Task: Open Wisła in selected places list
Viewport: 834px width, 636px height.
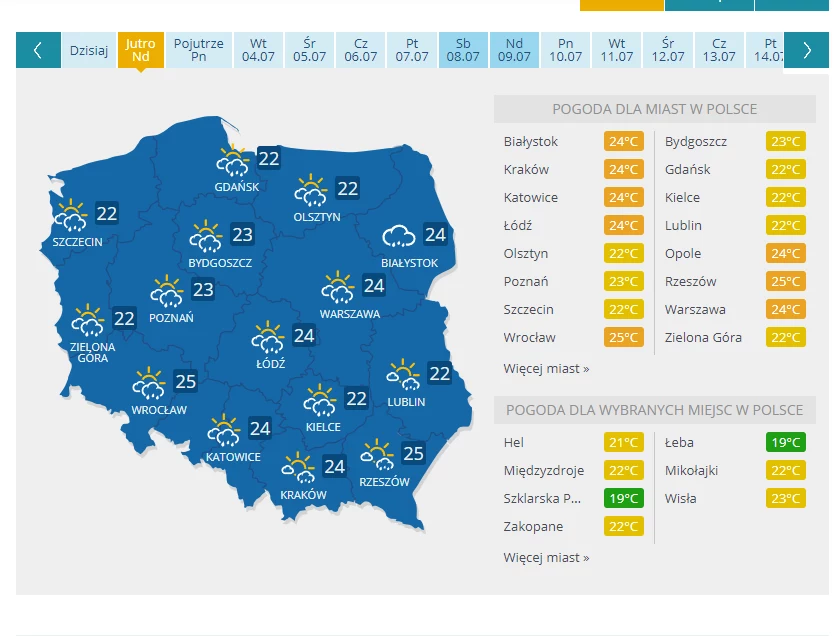Action: click(x=680, y=498)
